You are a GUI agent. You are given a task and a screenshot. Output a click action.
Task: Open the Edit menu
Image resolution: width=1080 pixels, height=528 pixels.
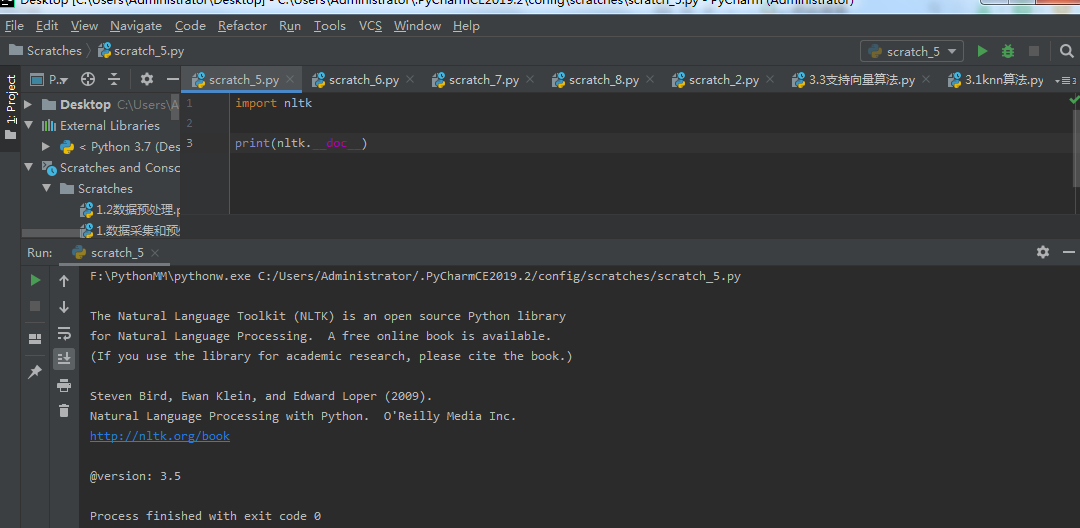(x=47, y=25)
